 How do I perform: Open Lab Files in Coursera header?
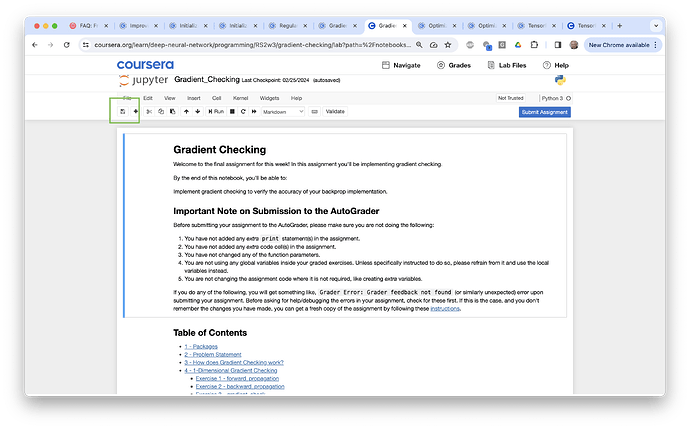point(506,65)
